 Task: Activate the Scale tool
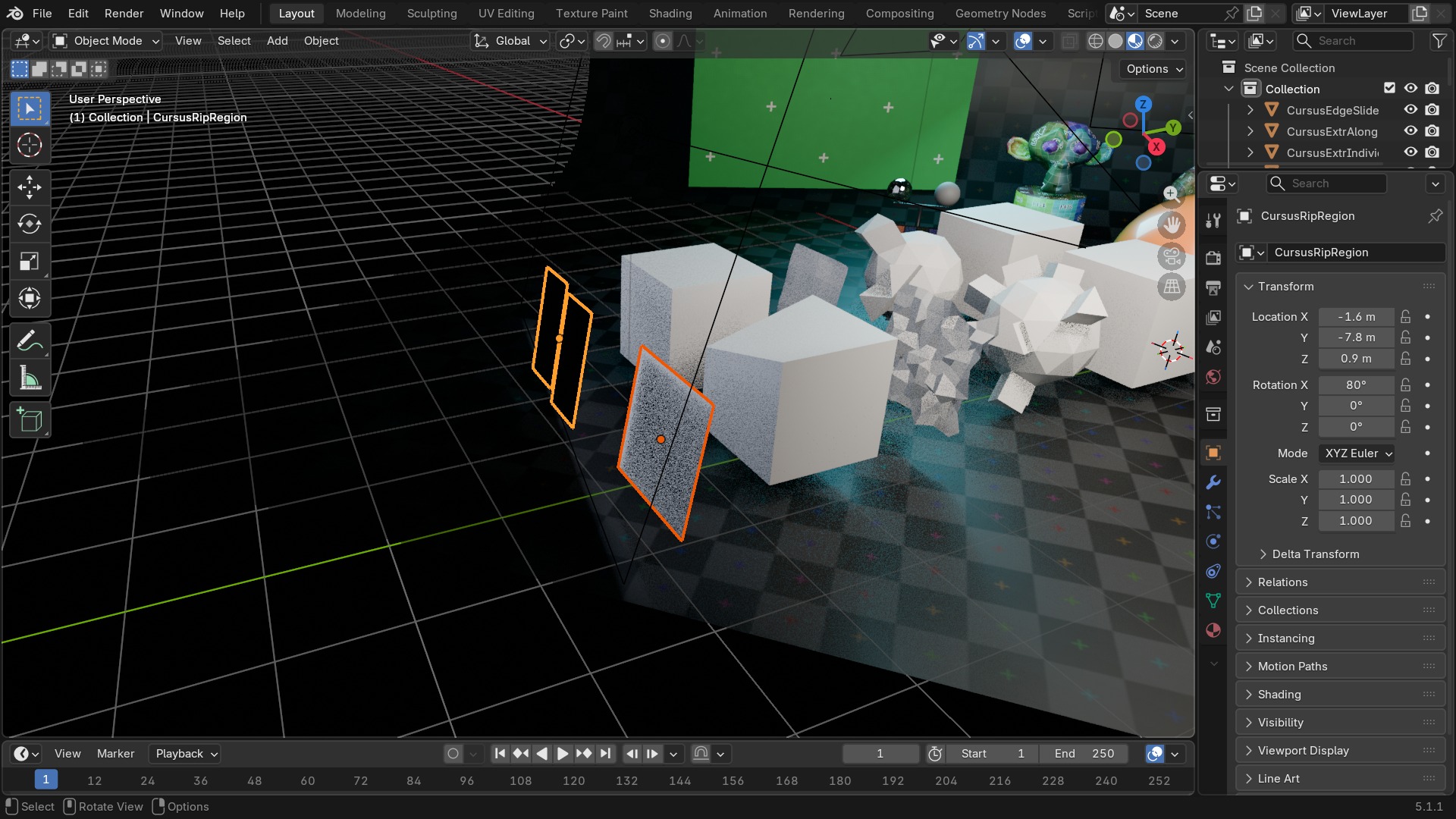pyautogui.click(x=30, y=262)
